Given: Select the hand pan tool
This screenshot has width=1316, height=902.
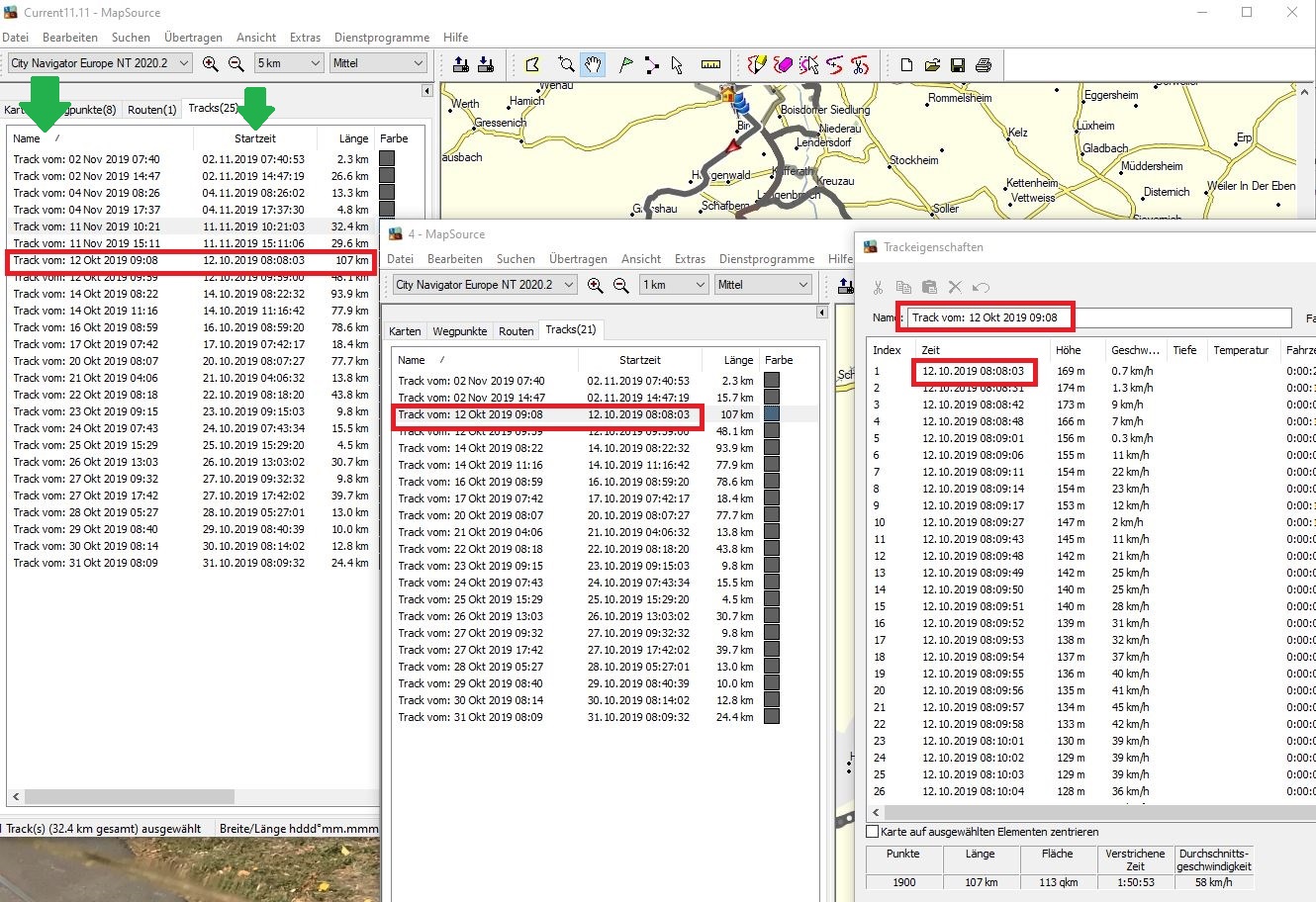Looking at the screenshot, I should click(x=592, y=64).
